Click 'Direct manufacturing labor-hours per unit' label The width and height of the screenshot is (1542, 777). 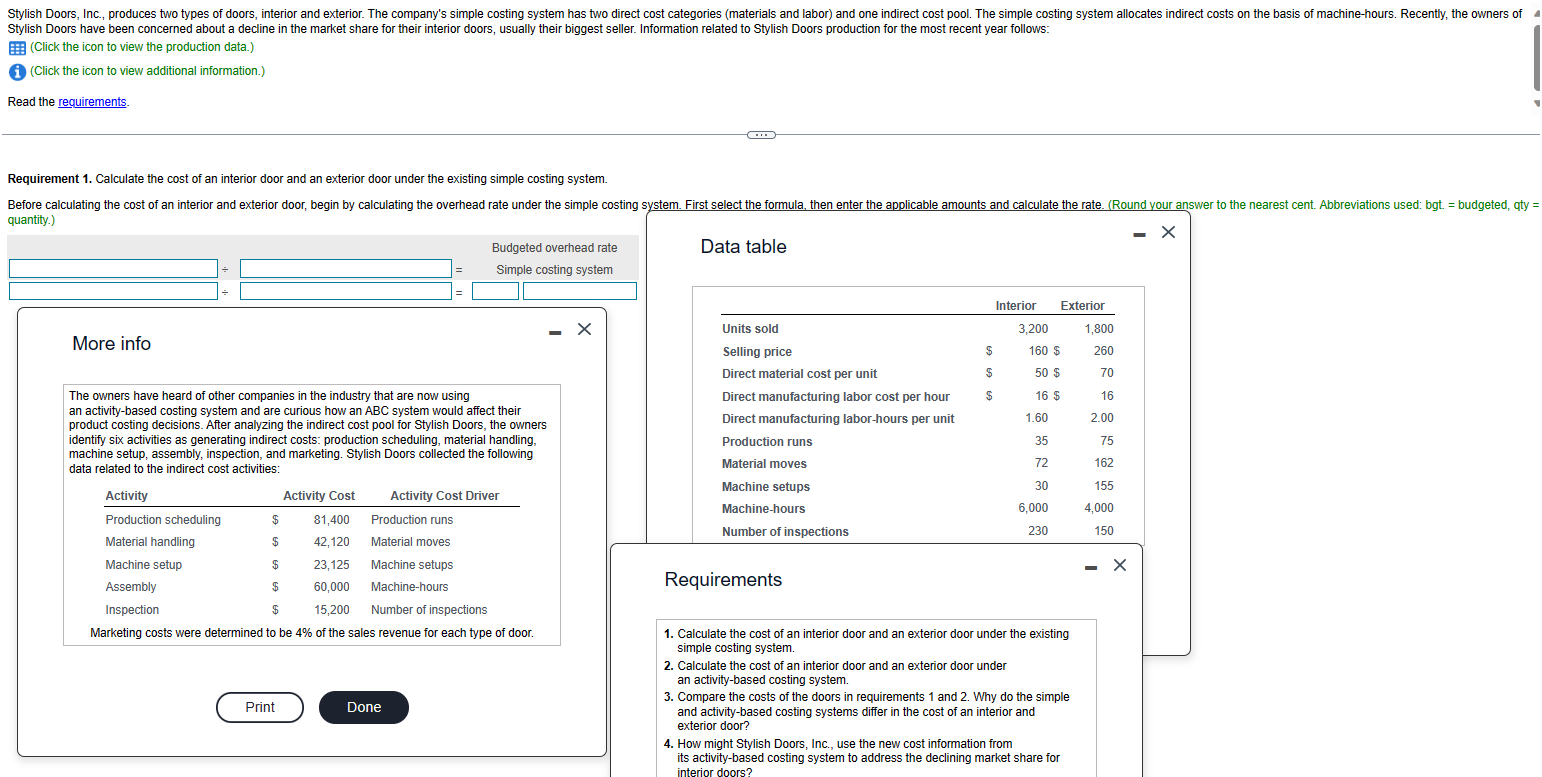click(838, 419)
